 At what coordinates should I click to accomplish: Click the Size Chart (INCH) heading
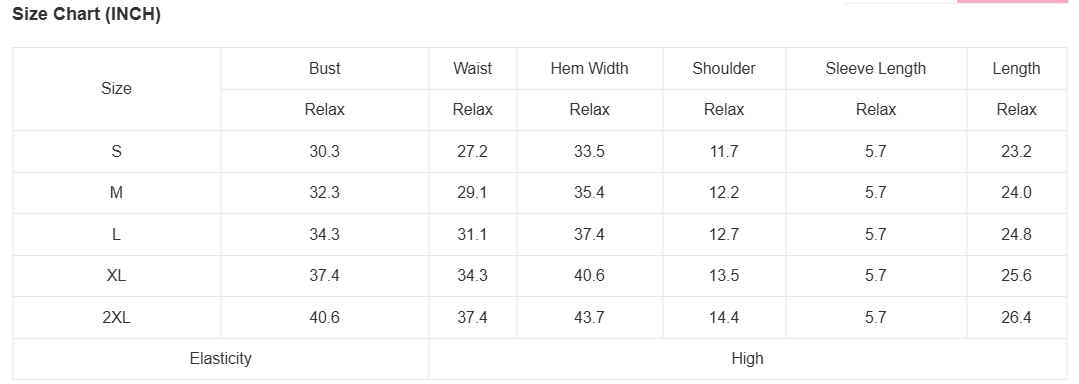(x=87, y=14)
